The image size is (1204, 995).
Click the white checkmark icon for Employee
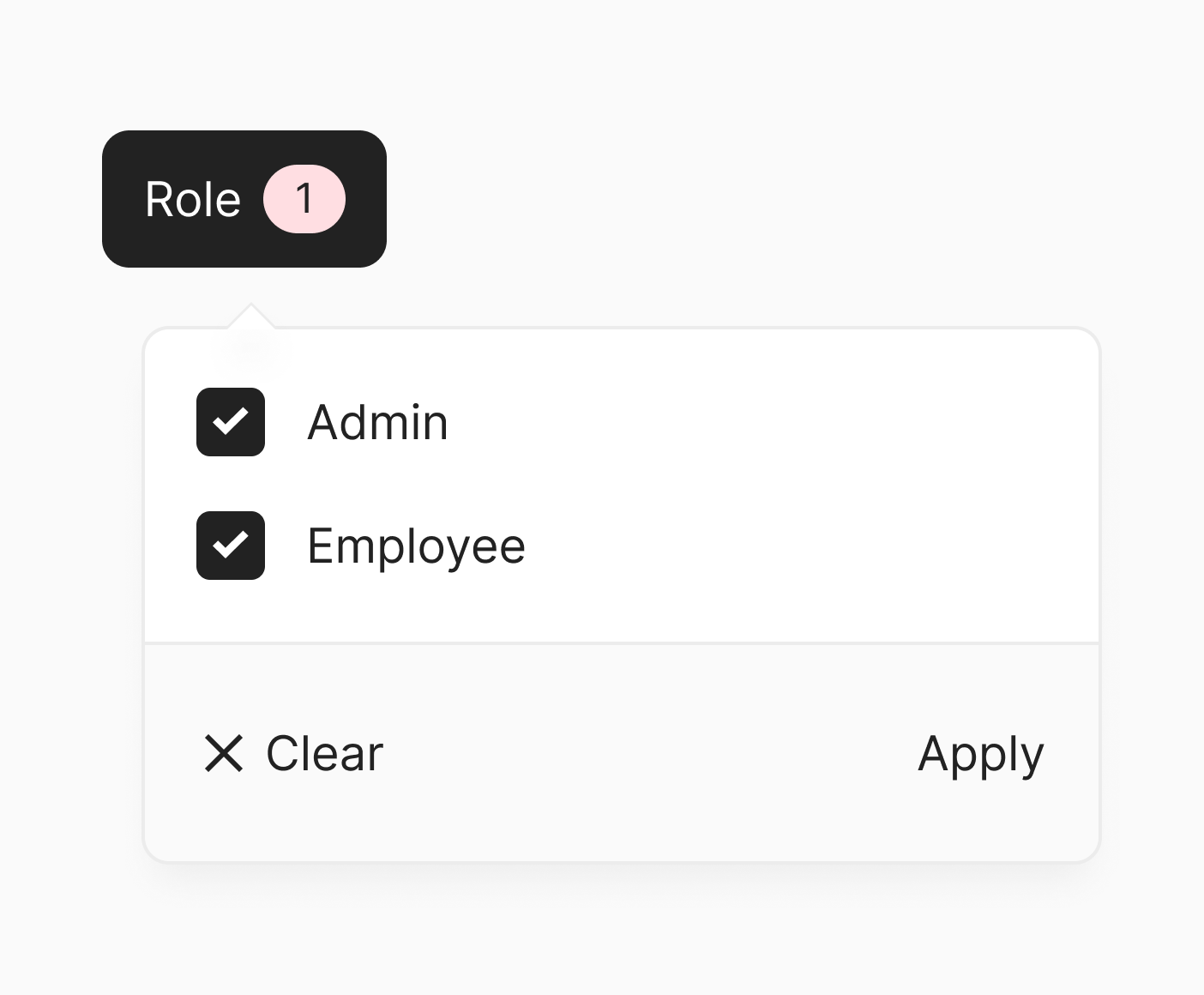[231, 546]
